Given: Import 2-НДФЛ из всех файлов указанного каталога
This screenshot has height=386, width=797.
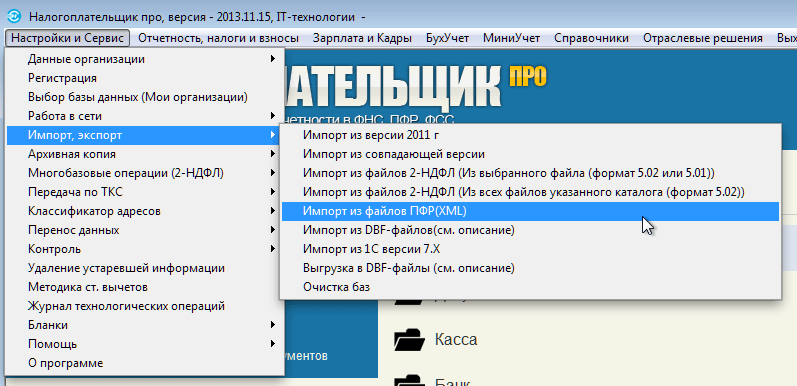Looking at the screenshot, I should point(530,192).
